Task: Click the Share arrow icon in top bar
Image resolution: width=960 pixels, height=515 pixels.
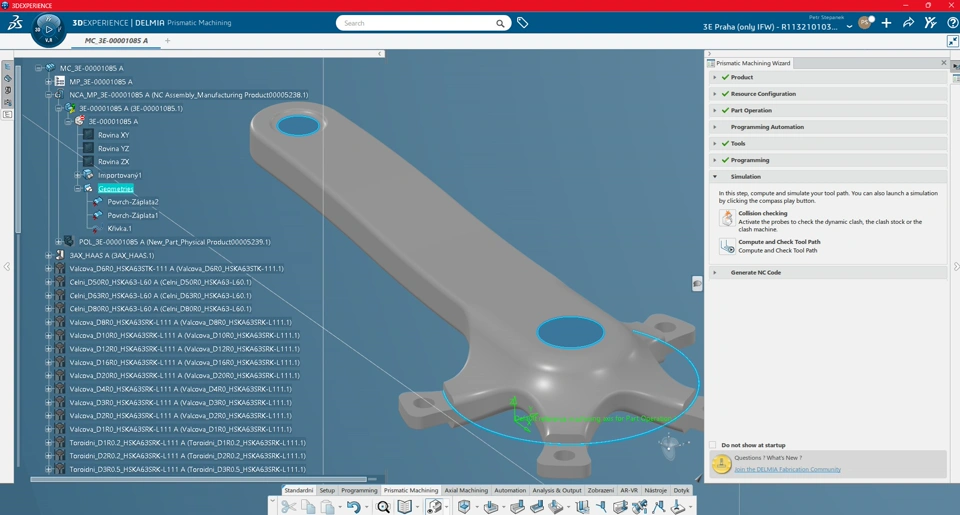Action: point(909,23)
